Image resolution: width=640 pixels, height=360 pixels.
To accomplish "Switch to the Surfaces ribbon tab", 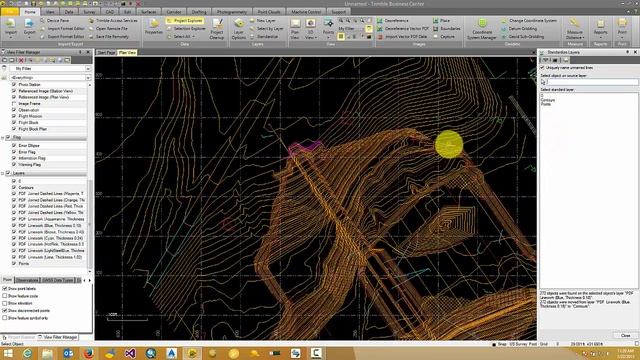I will point(149,12).
